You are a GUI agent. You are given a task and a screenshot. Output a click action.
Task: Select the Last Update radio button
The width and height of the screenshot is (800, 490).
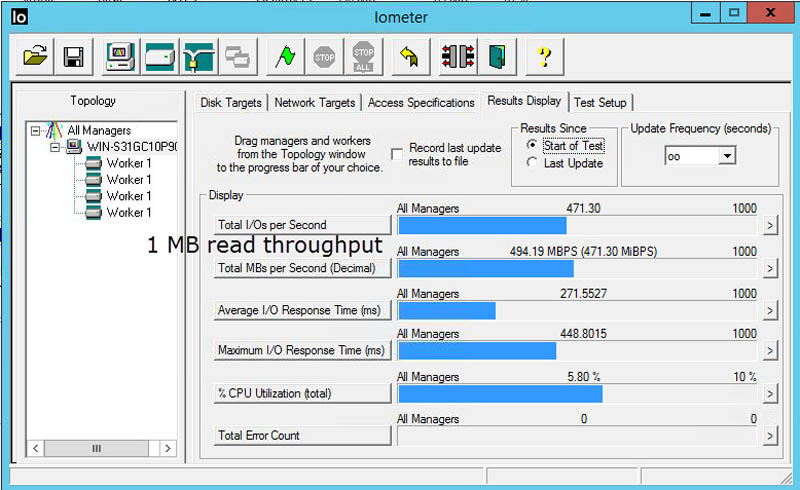tap(532, 162)
